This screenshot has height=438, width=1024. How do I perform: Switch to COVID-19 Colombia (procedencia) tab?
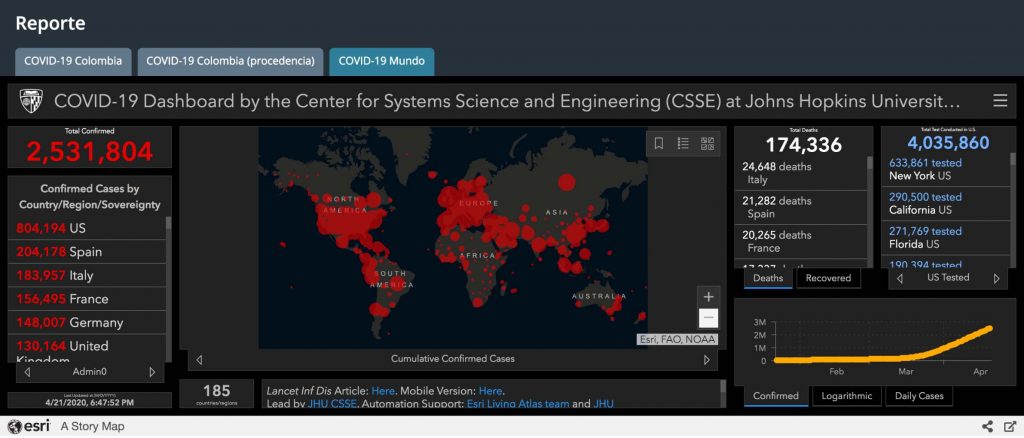click(x=231, y=61)
